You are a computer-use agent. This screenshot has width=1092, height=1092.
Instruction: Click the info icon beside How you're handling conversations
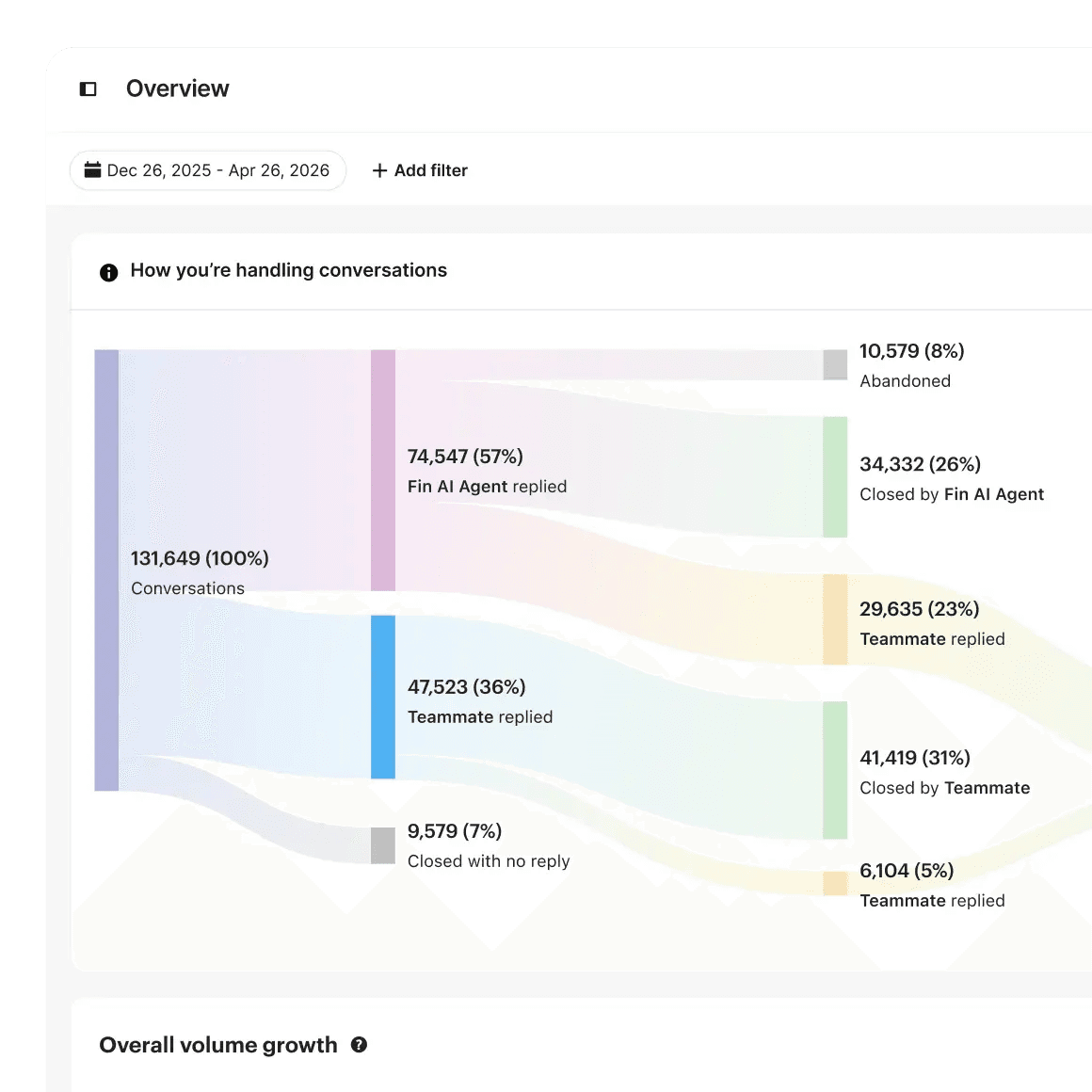pyautogui.click(x=108, y=272)
